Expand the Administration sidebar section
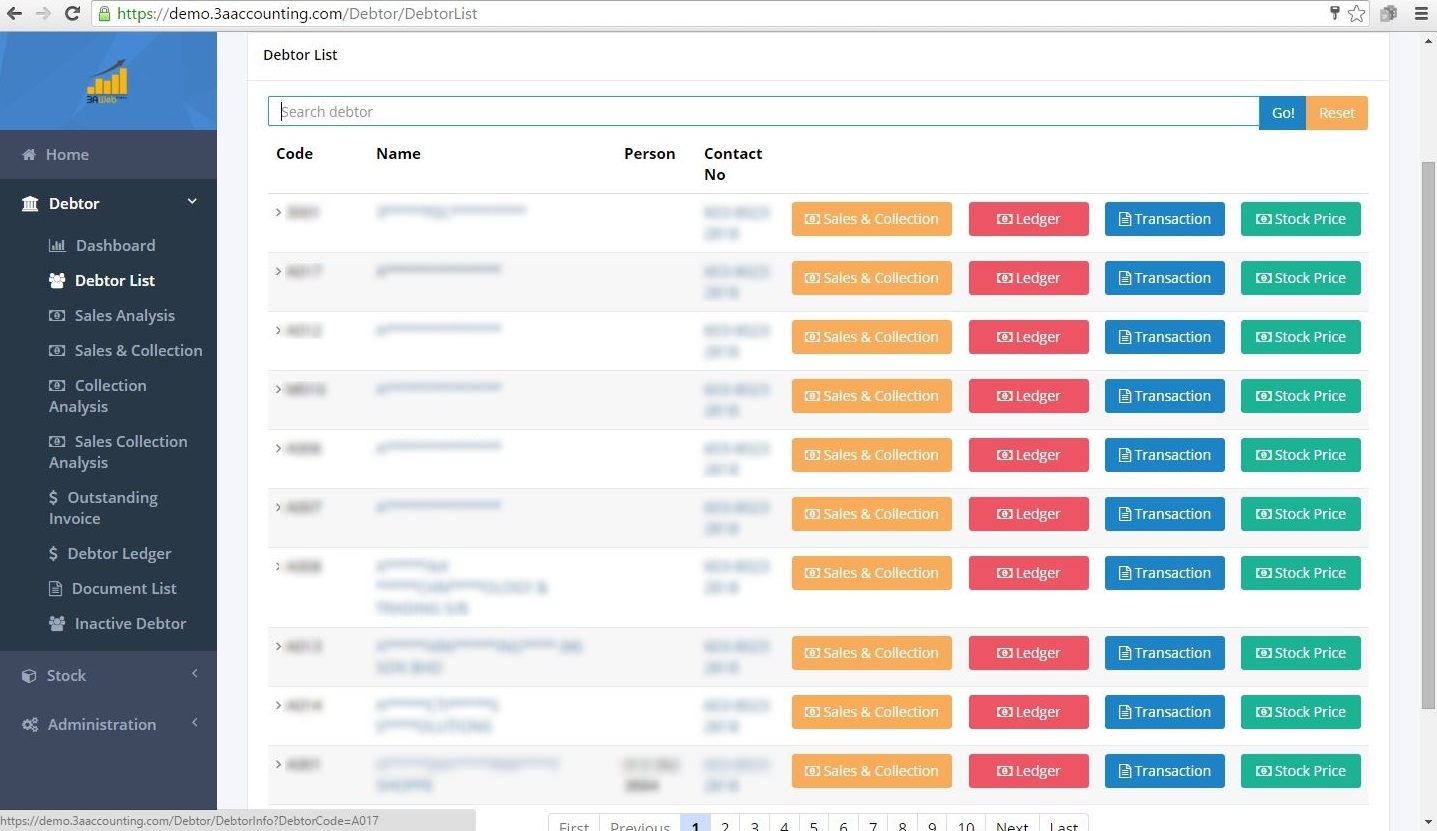The image size is (1437, 831). coord(195,723)
